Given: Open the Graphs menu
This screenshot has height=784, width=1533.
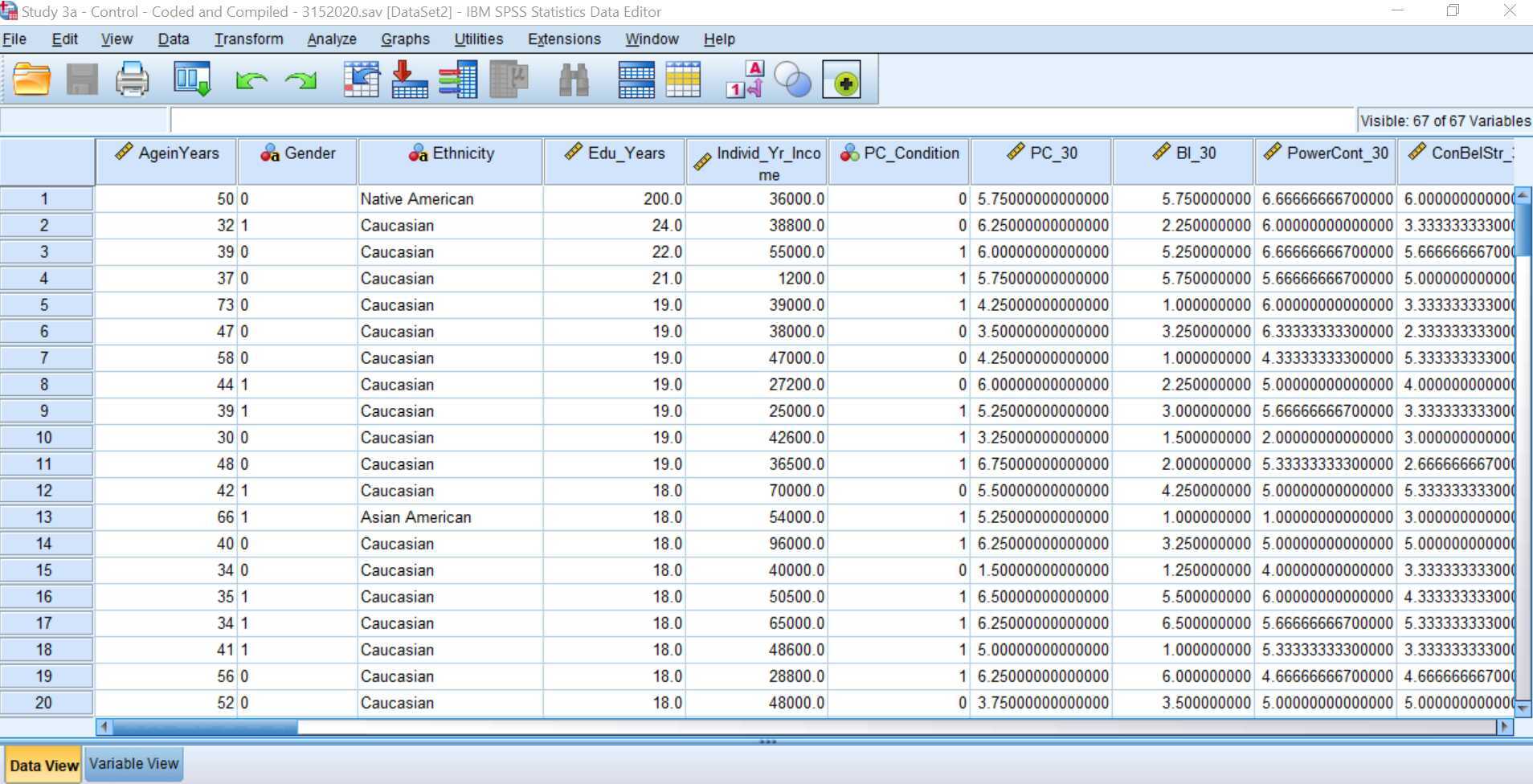Looking at the screenshot, I should (x=405, y=39).
